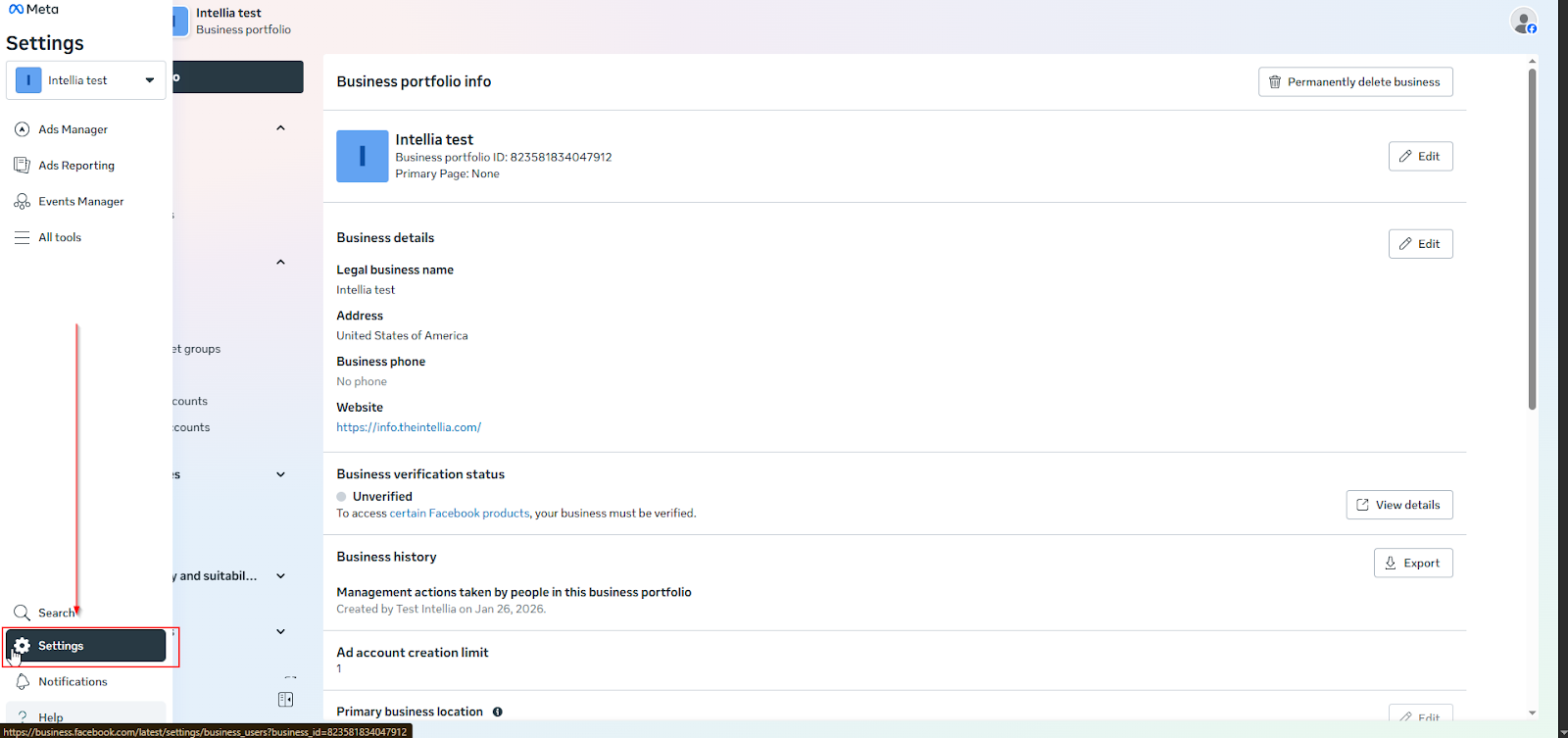
Task: Select the Intellia test value under Legal business name
Action: coord(366,290)
